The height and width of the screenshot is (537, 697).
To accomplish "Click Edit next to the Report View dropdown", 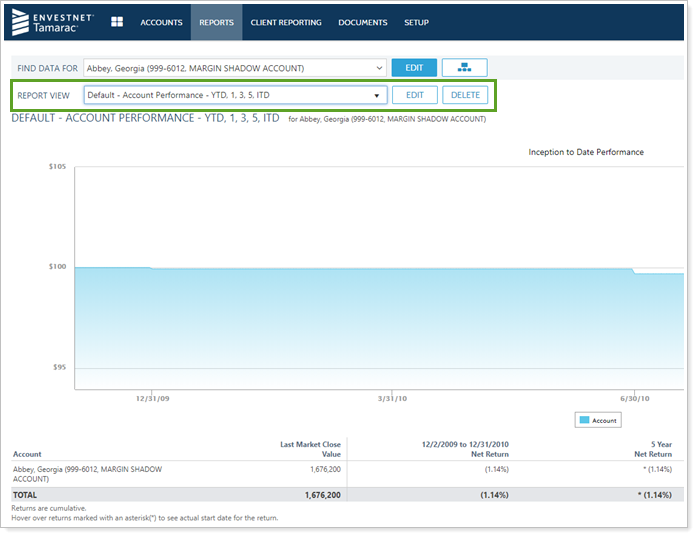I will tap(414, 95).
